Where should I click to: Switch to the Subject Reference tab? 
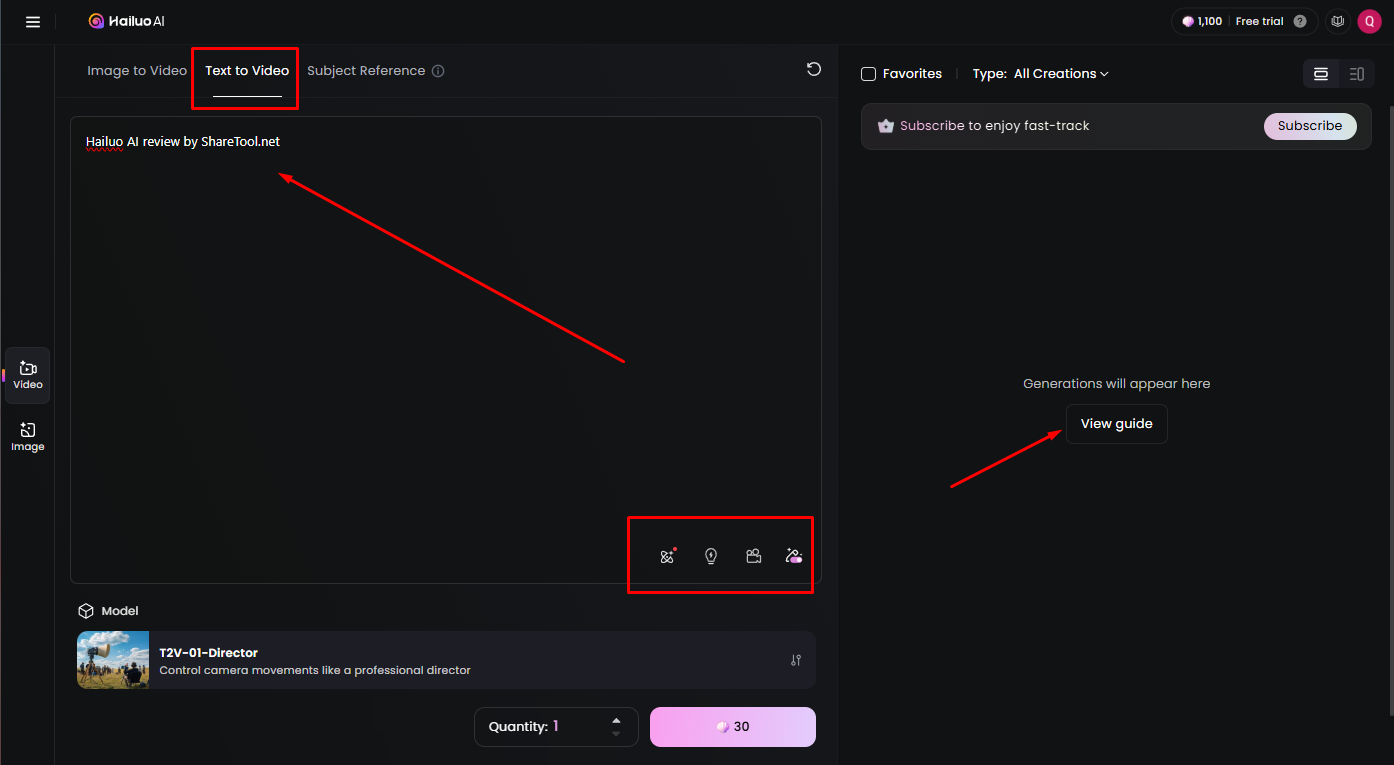366,71
